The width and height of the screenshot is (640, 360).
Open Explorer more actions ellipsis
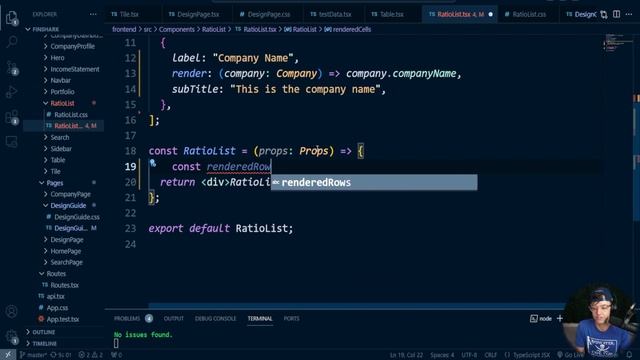coord(93,14)
